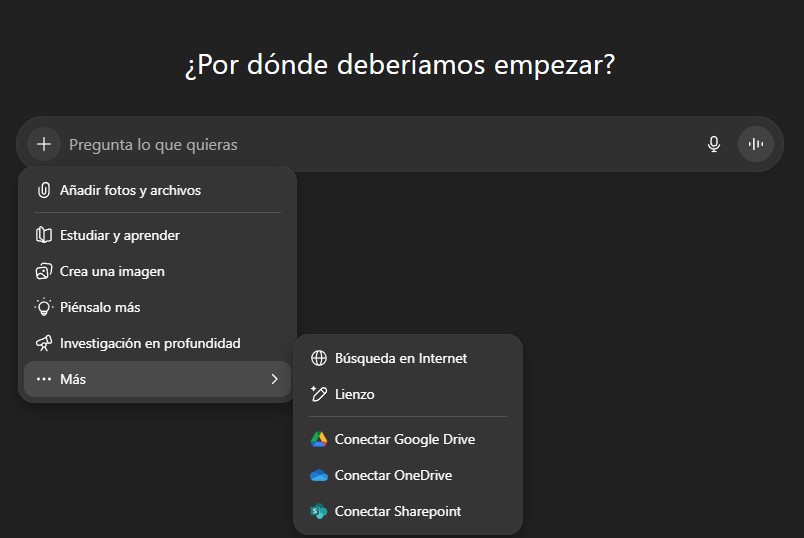Click the OneDrive cloud icon
Viewport: 804px width, 538px height.
(x=319, y=475)
